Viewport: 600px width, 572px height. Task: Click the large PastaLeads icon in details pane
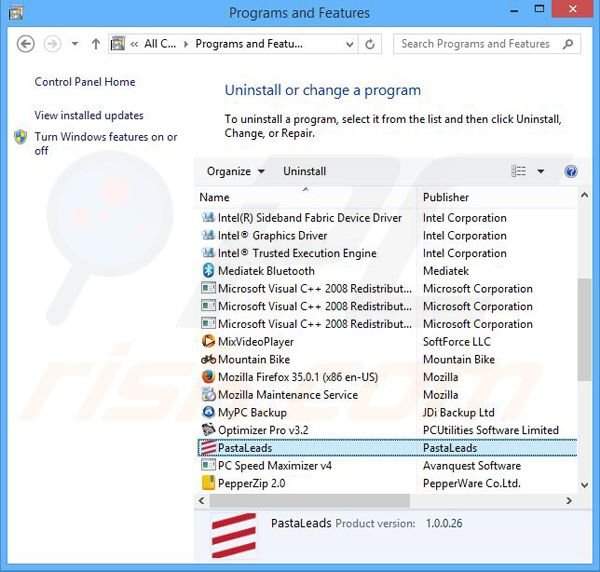[234, 535]
